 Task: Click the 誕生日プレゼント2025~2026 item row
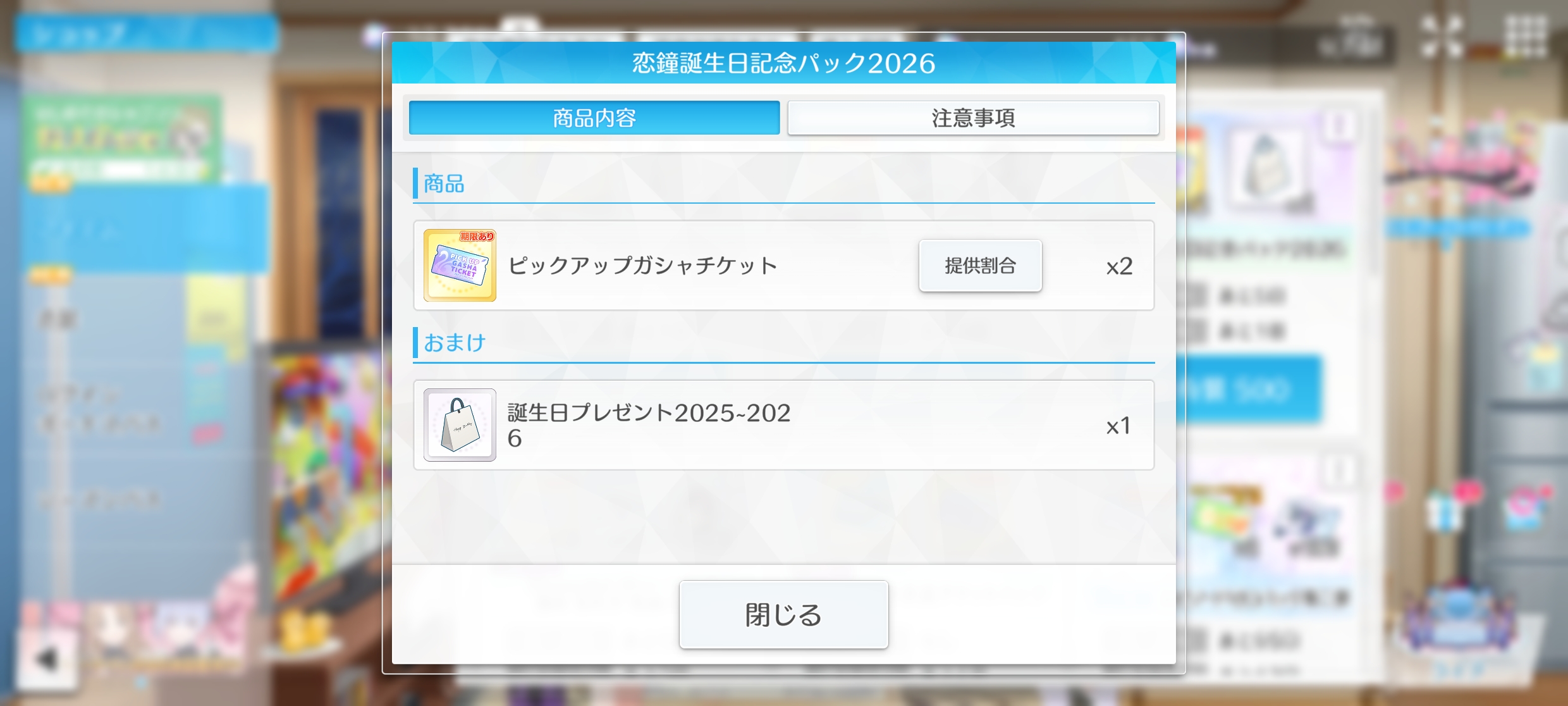[784, 425]
